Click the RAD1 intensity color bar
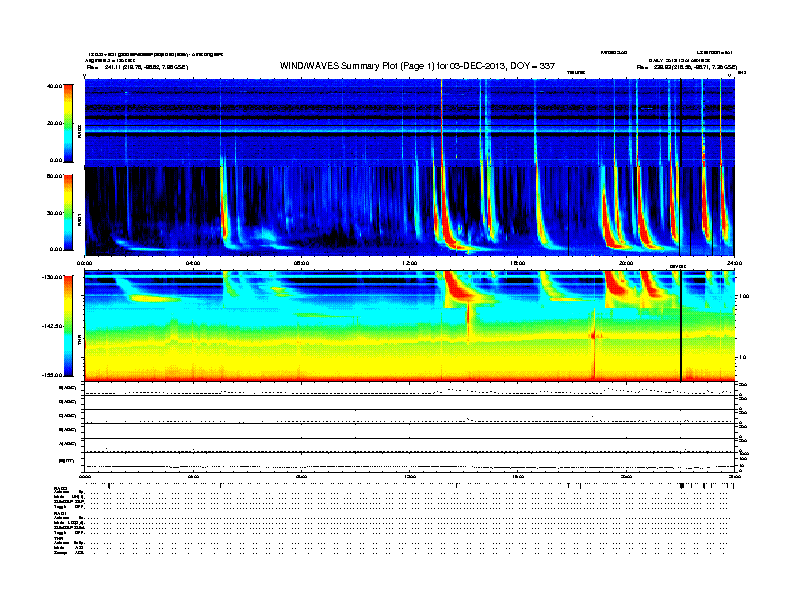Image resolution: width=792 pixels, height=612 pixels. pos(68,213)
